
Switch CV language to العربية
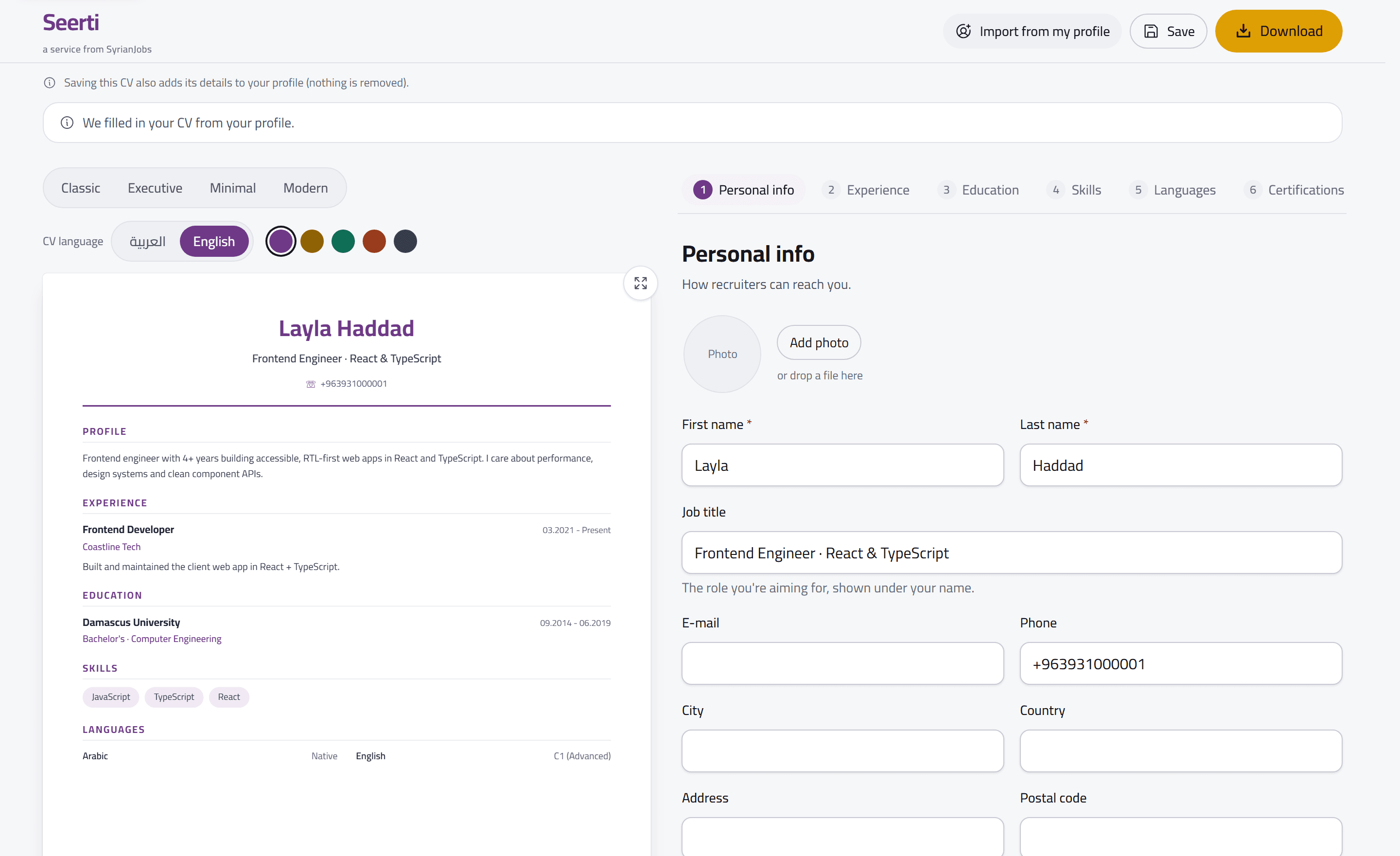(147, 242)
